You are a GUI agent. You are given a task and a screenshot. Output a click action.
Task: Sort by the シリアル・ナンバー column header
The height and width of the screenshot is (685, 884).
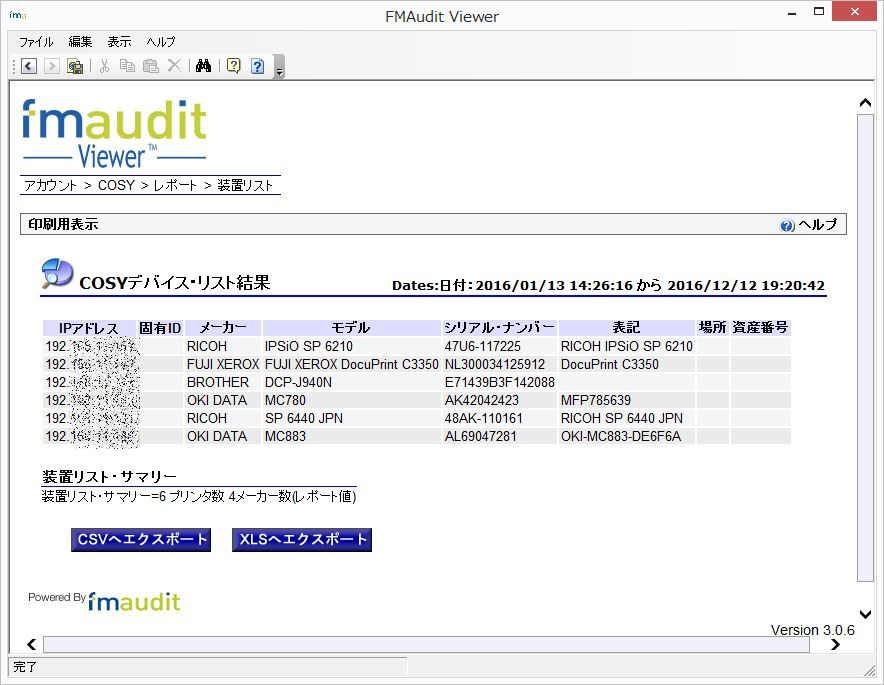[x=500, y=328]
